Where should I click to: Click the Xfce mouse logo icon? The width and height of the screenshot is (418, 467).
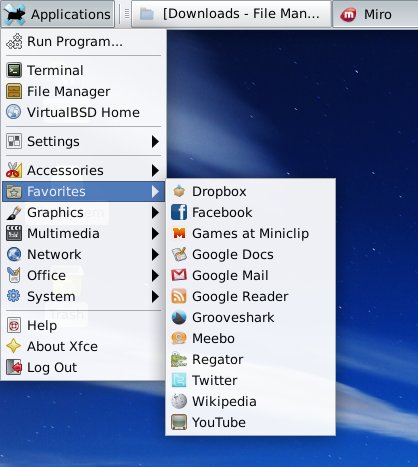15,14
